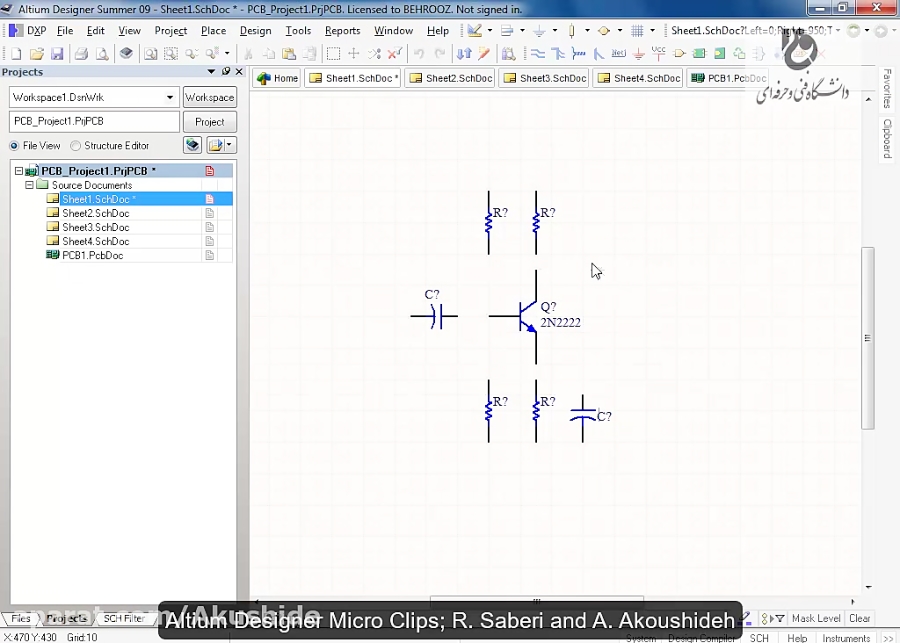Click the Clear button in the status bar
The width and height of the screenshot is (900, 643).
[860, 619]
